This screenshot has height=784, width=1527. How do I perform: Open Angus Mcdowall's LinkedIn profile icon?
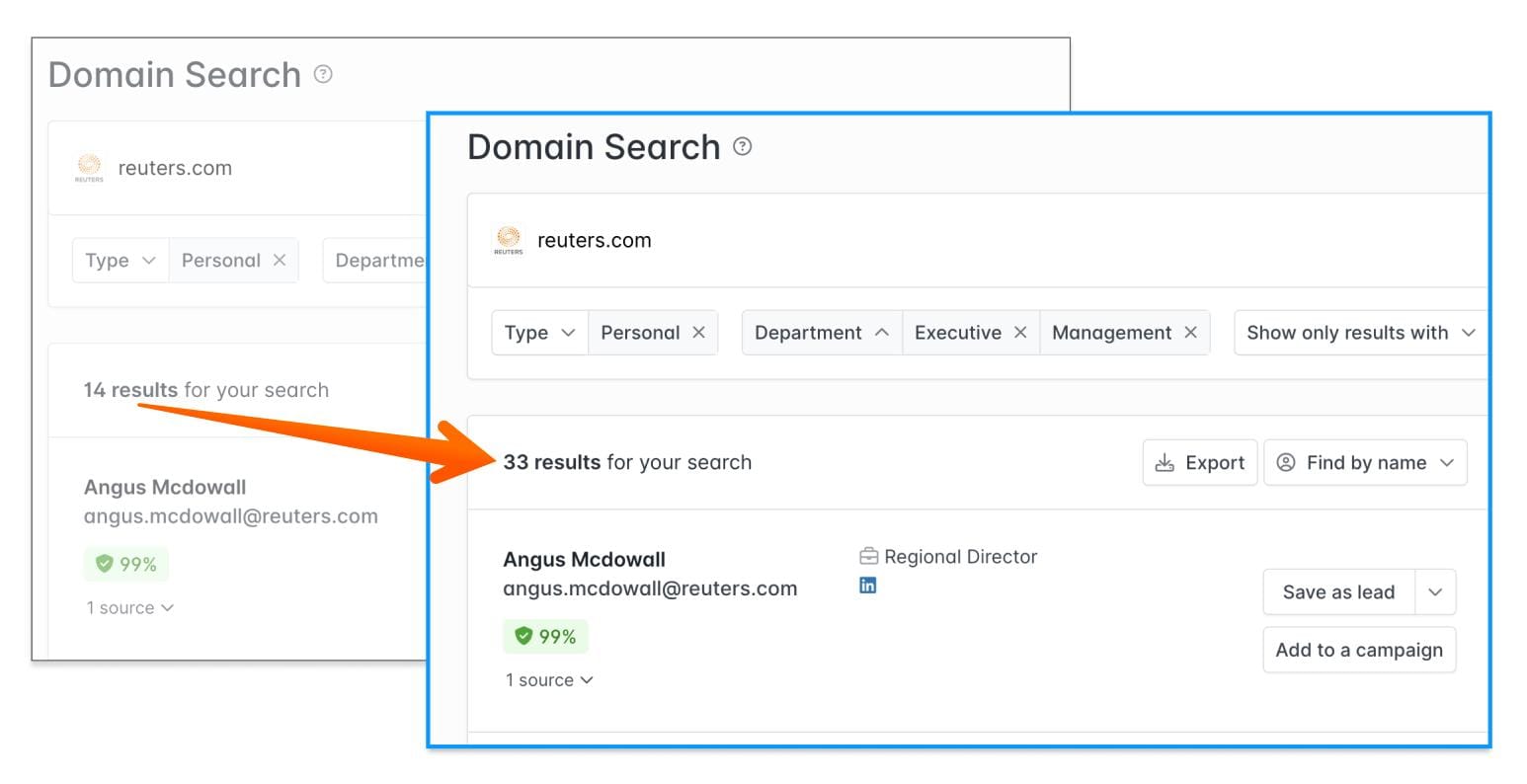tap(867, 586)
